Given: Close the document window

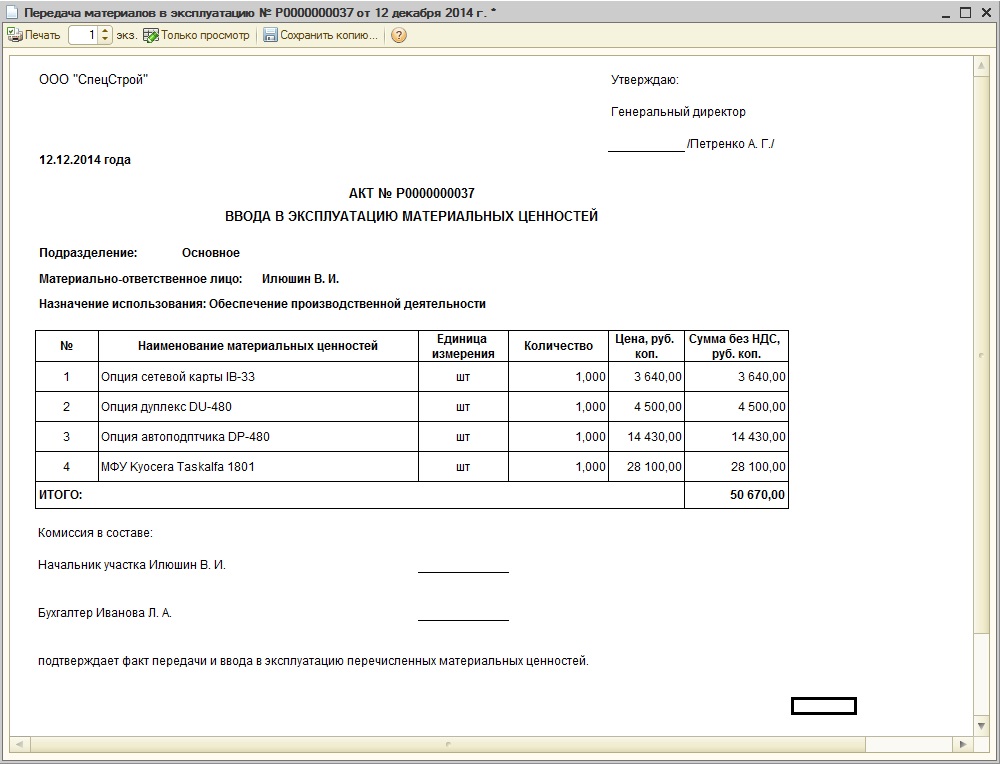Looking at the screenshot, I should click(985, 13).
